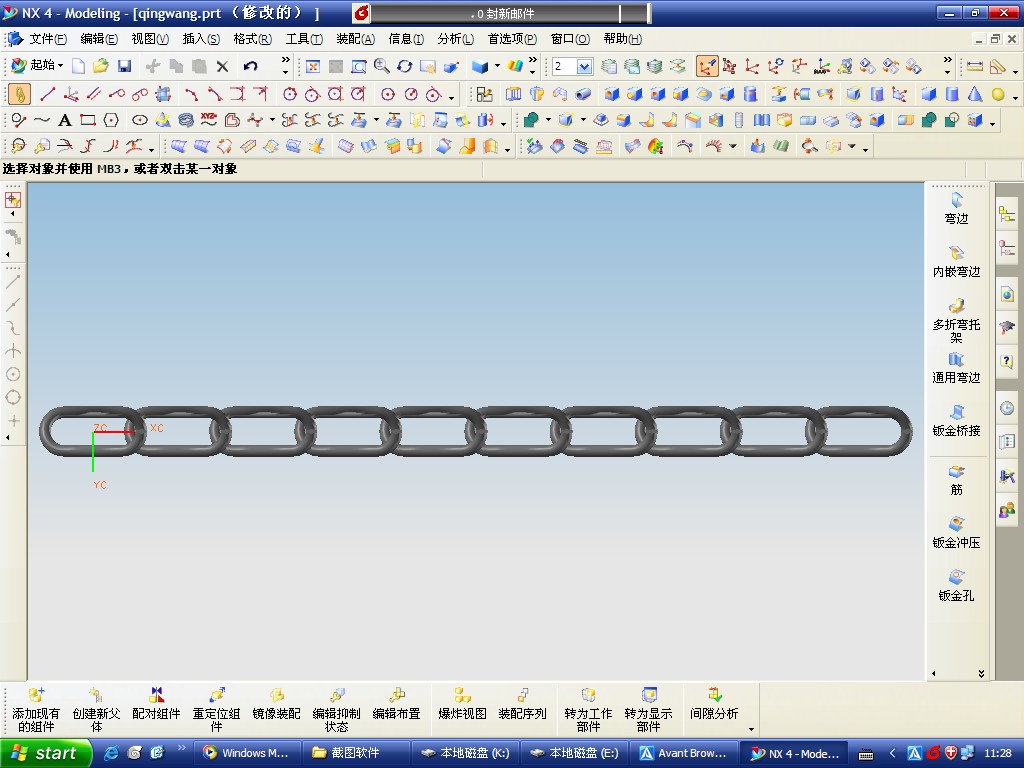The height and width of the screenshot is (768, 1024).
Task: Select the Rectangle curve tool
Action: tap(88, 120)
